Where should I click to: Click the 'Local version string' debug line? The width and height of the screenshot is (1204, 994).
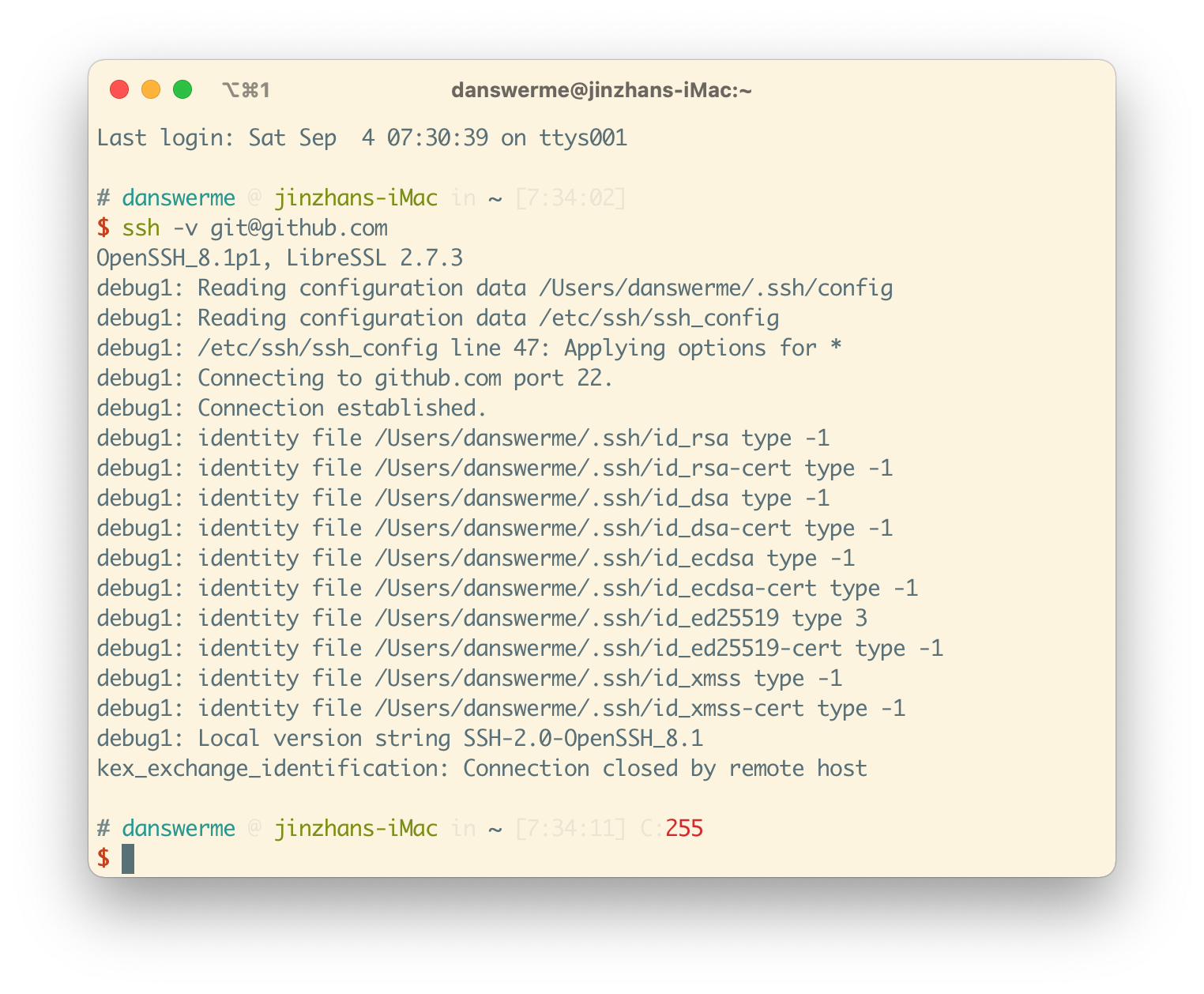[x=400, y=739]
